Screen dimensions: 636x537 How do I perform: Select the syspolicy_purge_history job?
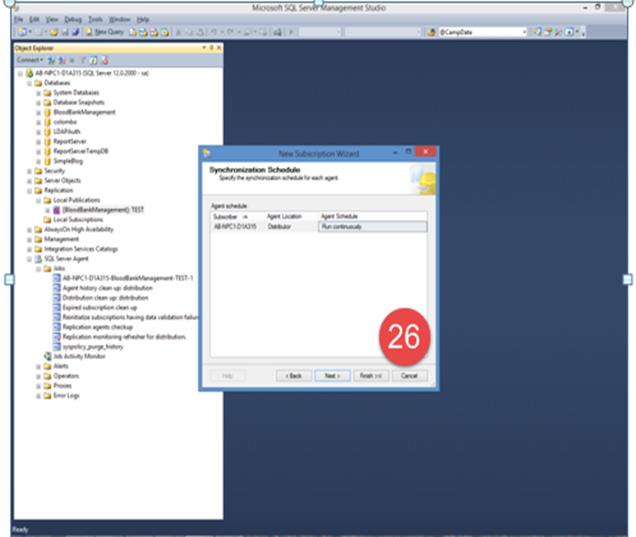tap(93, 346)
